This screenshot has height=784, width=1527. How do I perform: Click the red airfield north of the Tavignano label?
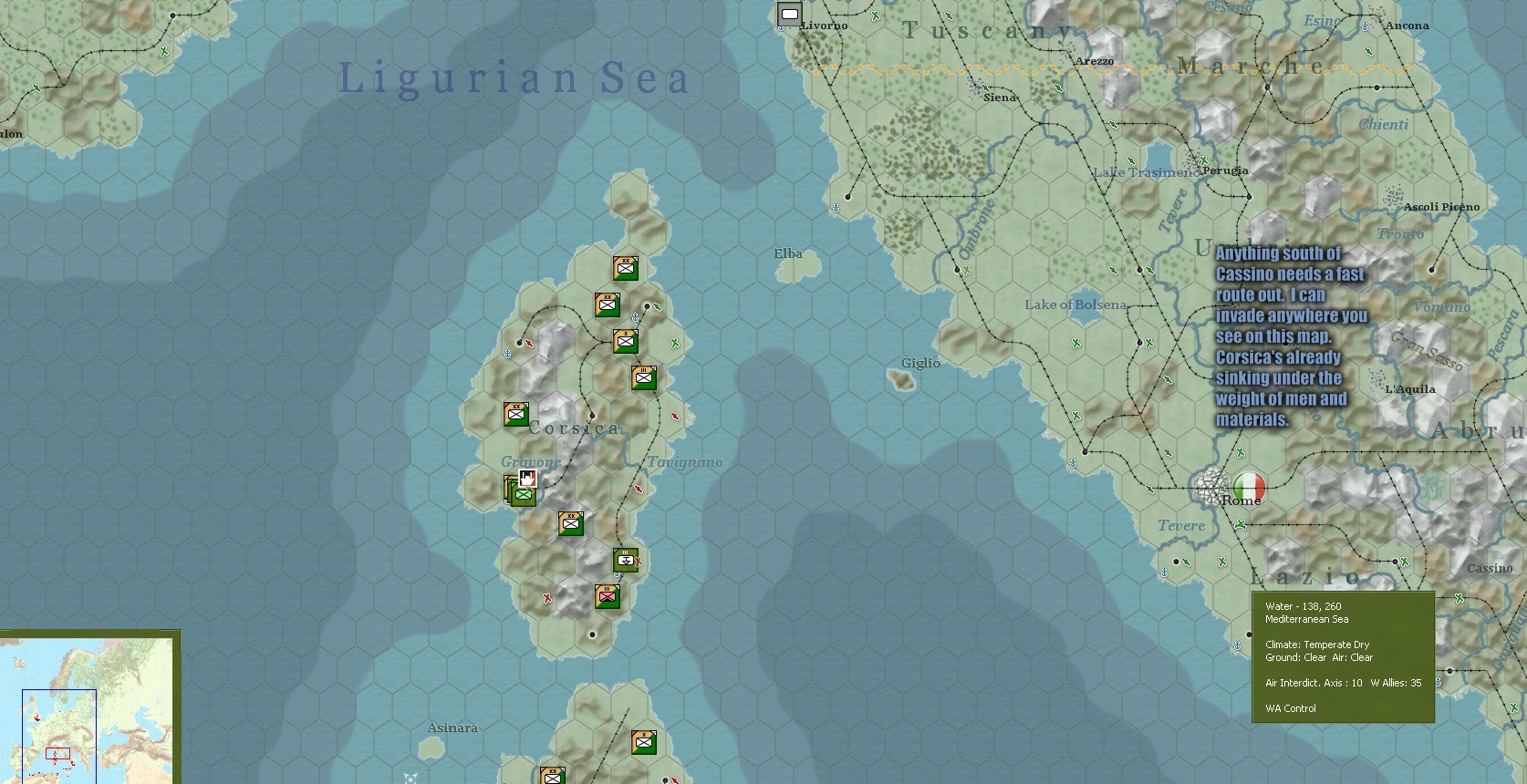click(x=675, y=417)
